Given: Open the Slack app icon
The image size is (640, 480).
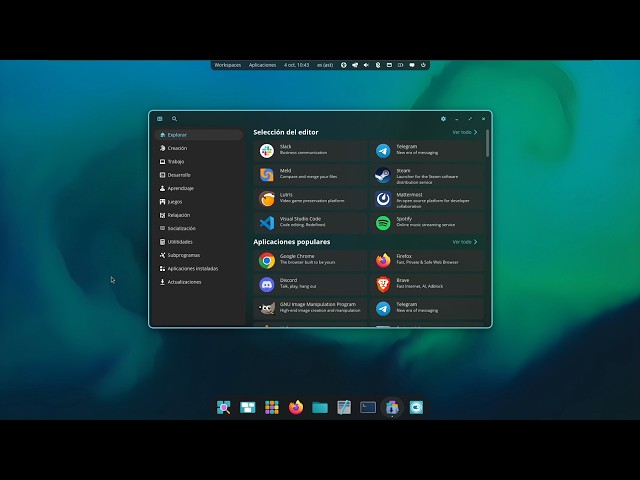Looking at the screenshot, I should (x=267, y=151).
